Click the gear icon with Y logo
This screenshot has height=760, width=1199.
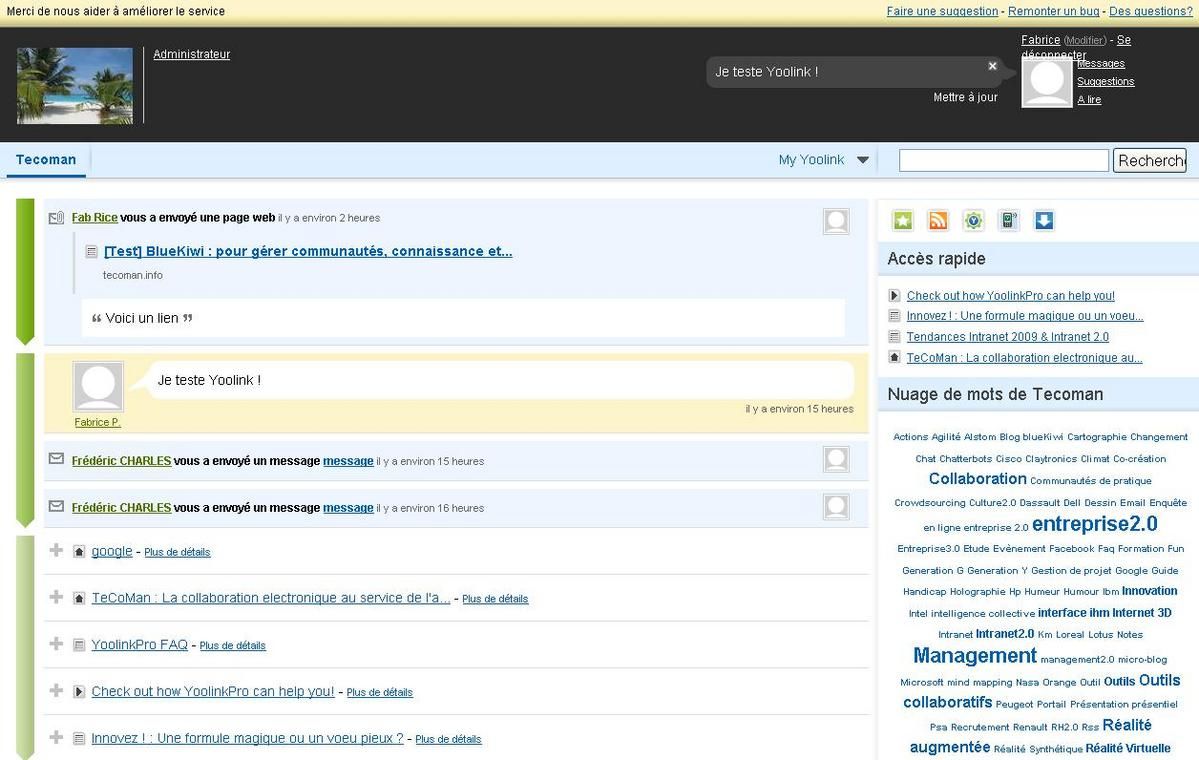pos(973,221)
